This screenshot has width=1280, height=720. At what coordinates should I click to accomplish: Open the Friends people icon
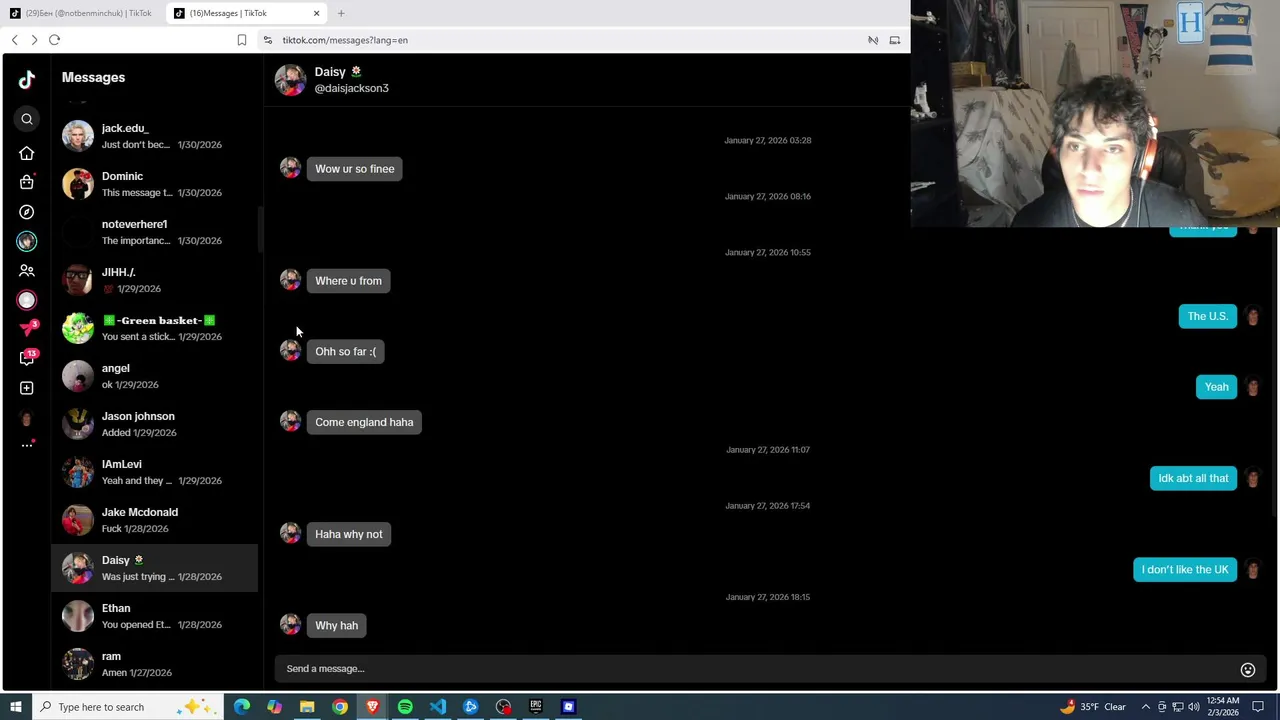click(x=27, y=271)
